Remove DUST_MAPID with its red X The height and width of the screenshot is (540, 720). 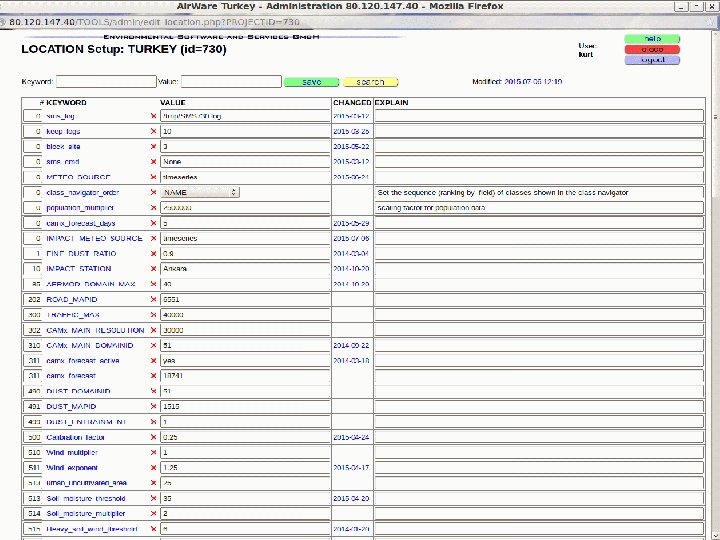click(x=153, y=406)
